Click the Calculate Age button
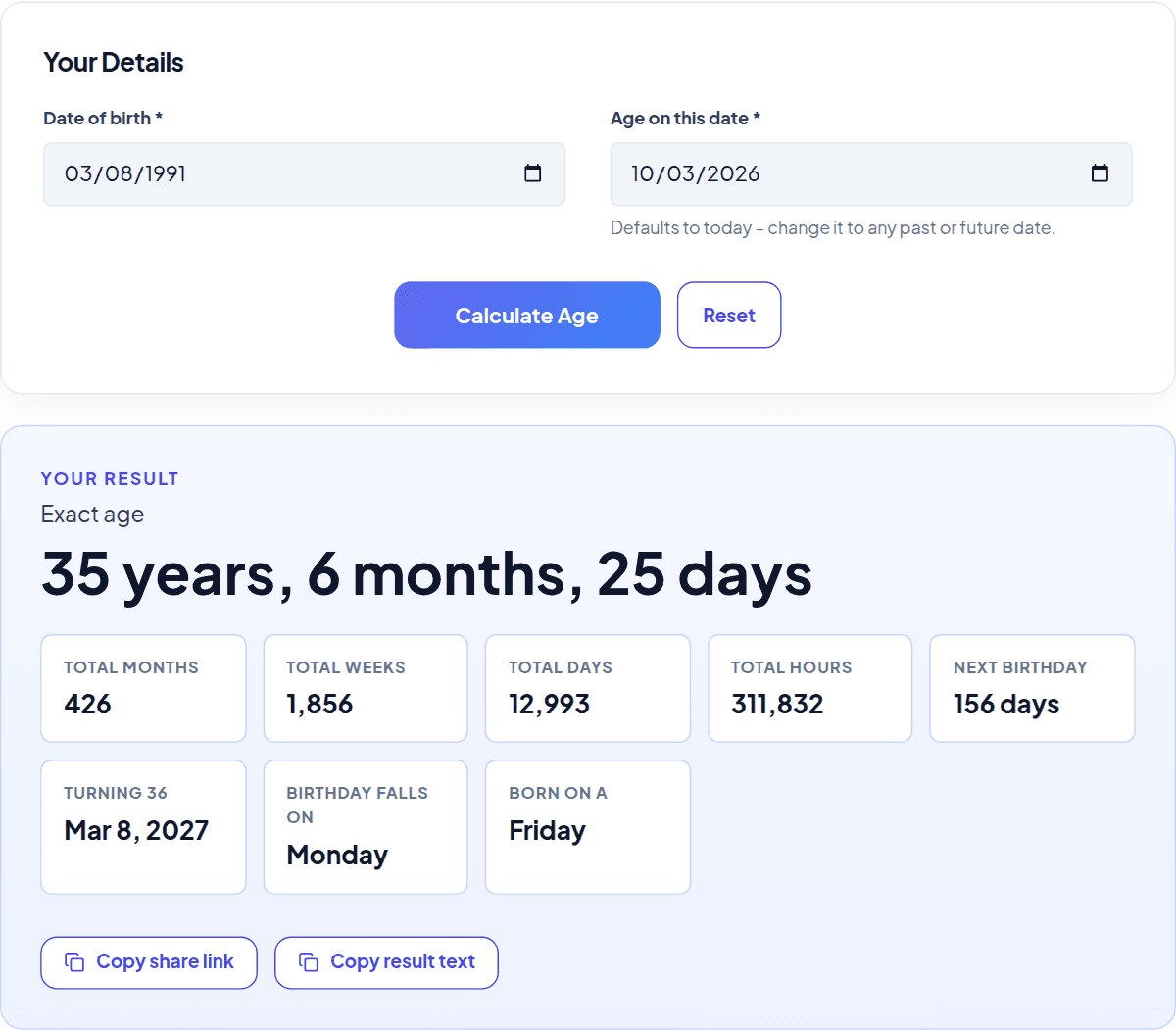 (x=527, y=316)
